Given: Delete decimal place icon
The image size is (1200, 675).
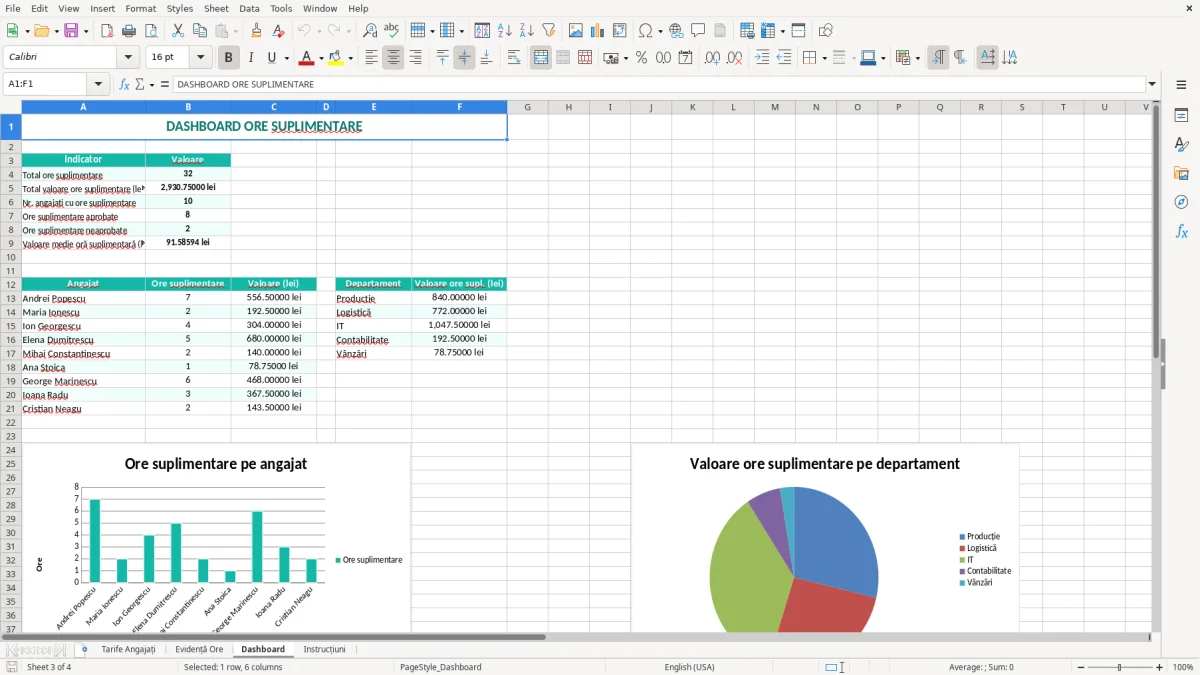Looking at the screenshot, I should click(x=734, y=58).
